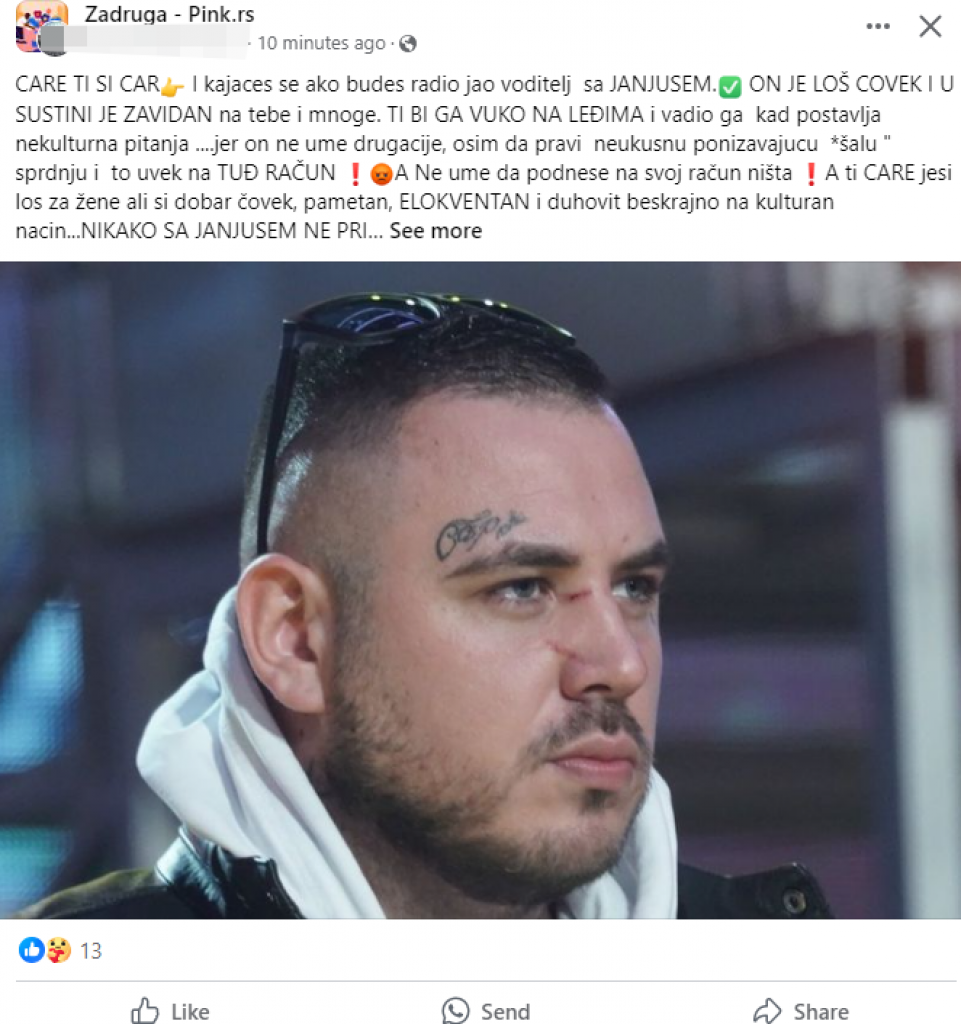Viewport: 961px width, 1024px height.
Task: Send this post via the Send label
Action: 486,1011
